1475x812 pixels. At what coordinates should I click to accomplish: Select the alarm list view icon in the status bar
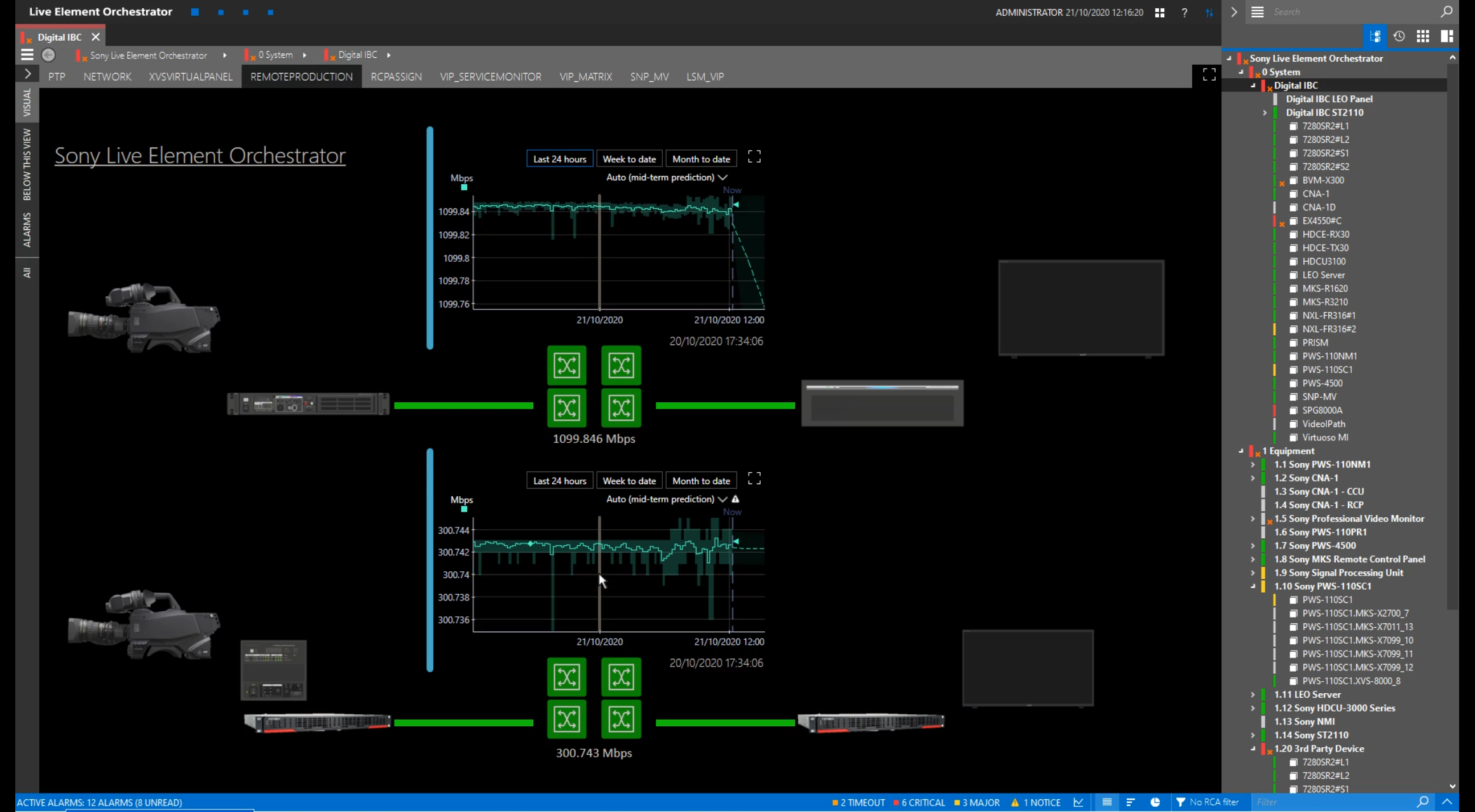point(1107,802)
